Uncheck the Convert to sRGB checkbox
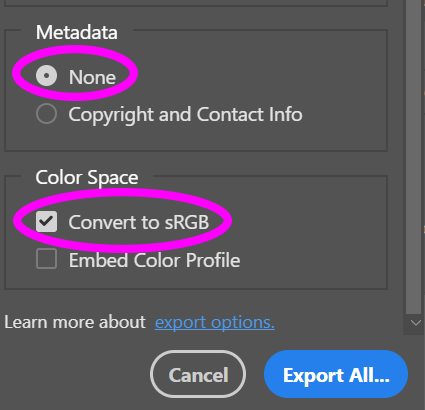Image resolution: width=425 pixels, height=410 pixels. pyautogui.click(x=46, y=221)
